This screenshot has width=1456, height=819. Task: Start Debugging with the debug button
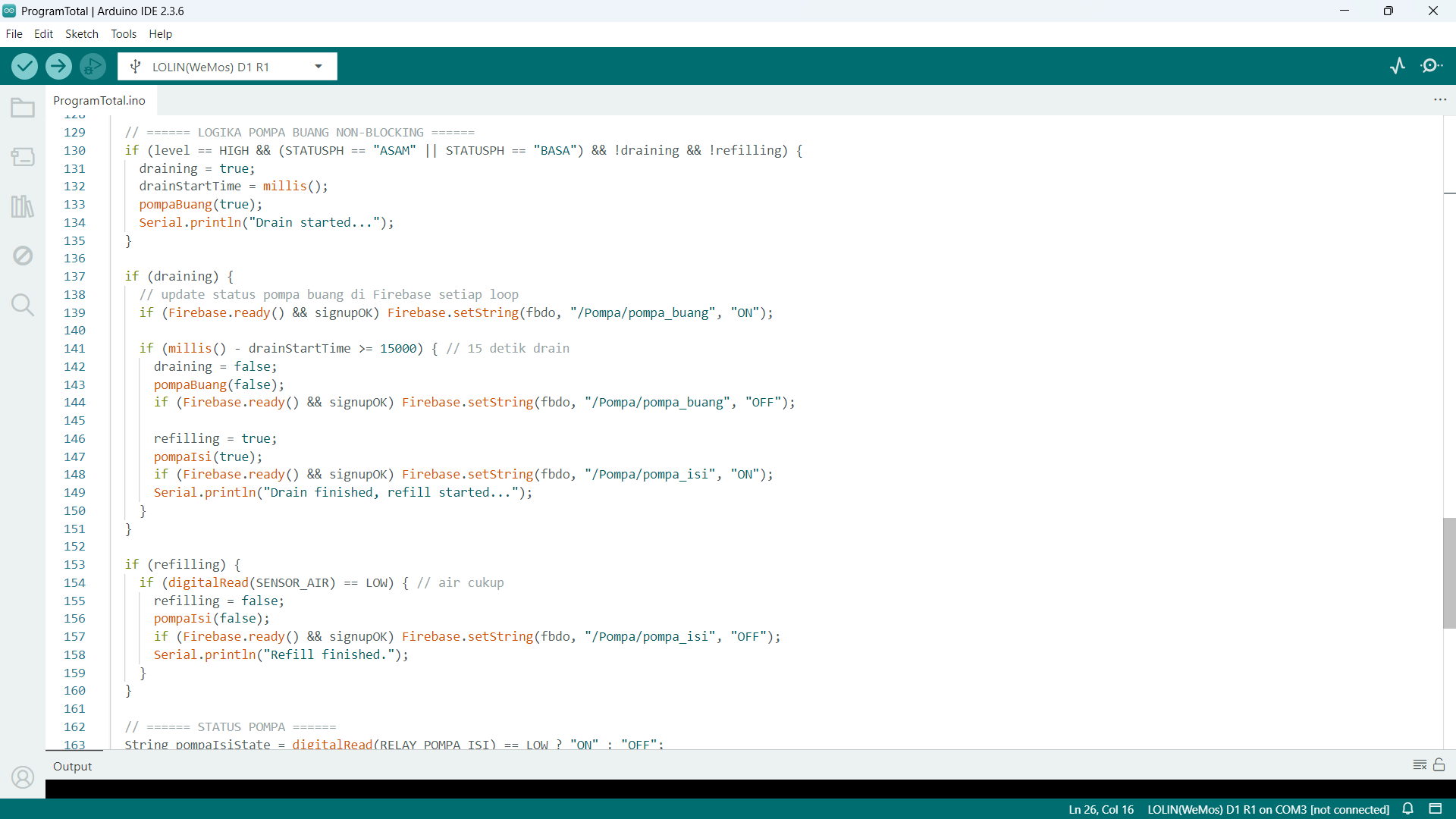(93, 67)
